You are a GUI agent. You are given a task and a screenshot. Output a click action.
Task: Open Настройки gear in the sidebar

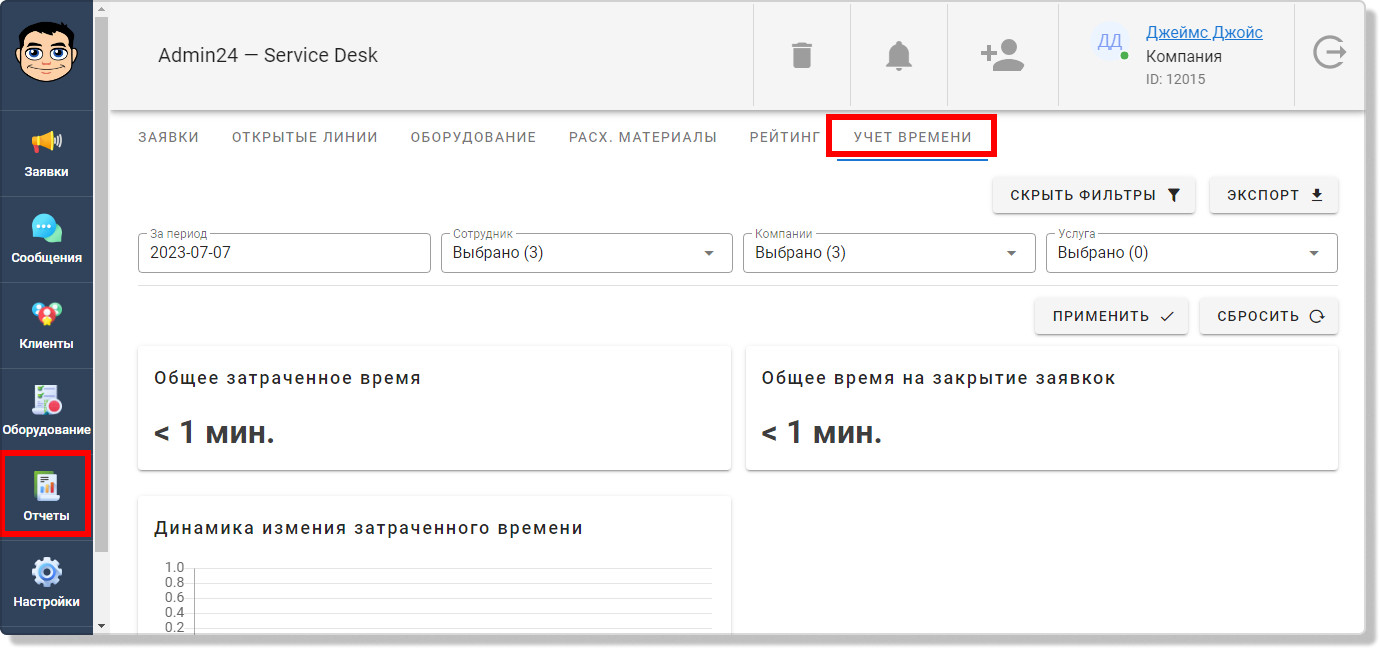(47, 584)
